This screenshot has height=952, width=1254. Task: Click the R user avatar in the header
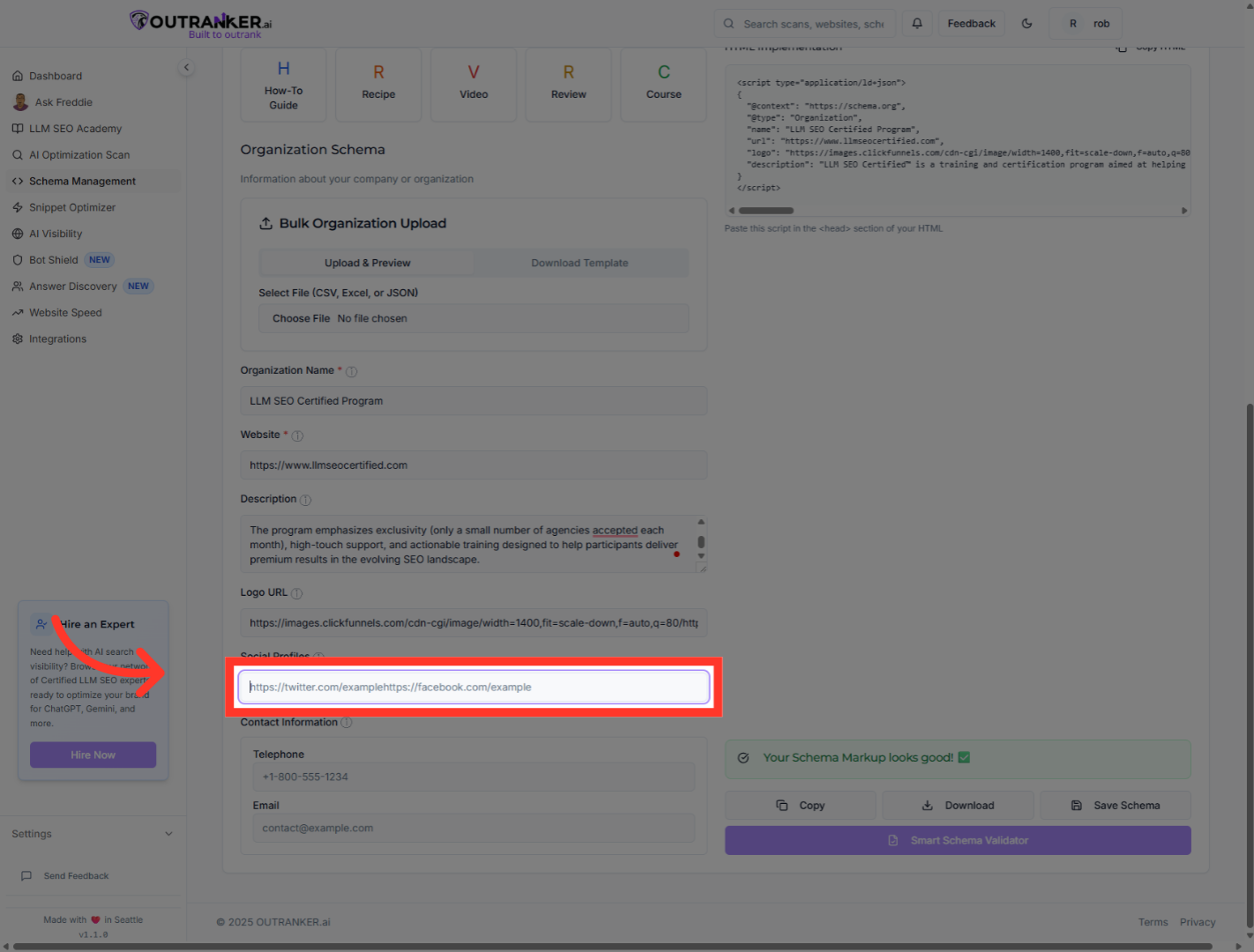[x=1073, y=24]
